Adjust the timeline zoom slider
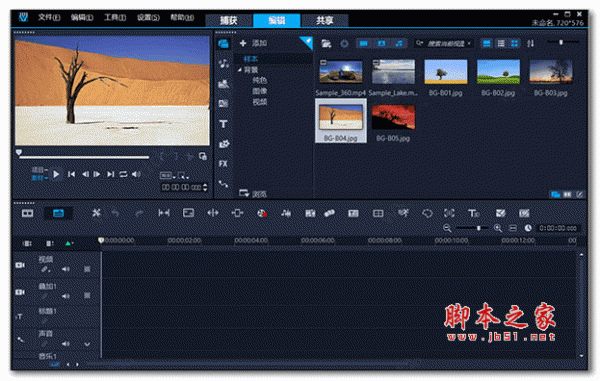600x381 pixels. pos(478,228)
